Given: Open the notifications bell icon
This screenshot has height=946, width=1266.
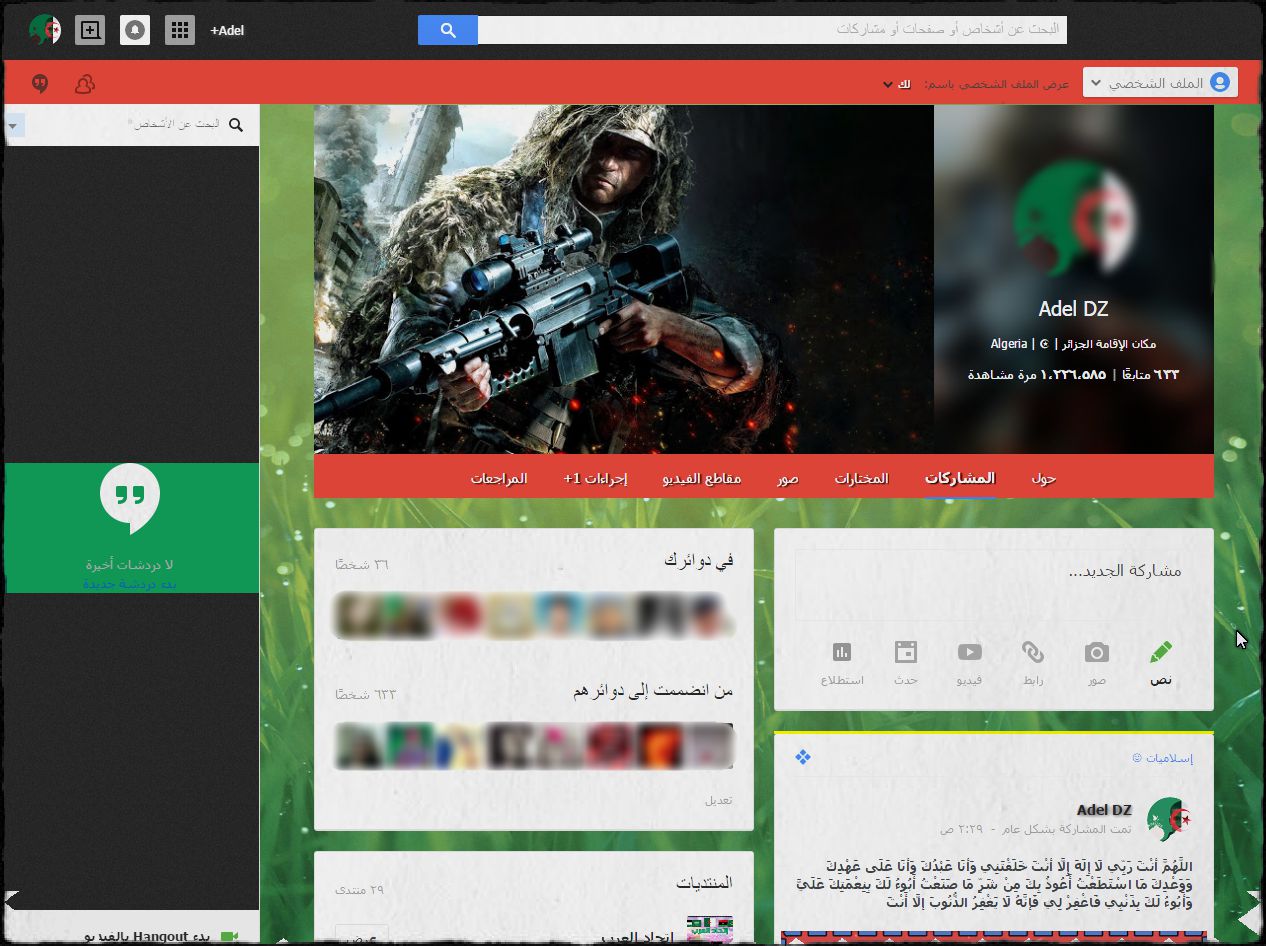Looking at the screenshot, I should pos(135,30).
